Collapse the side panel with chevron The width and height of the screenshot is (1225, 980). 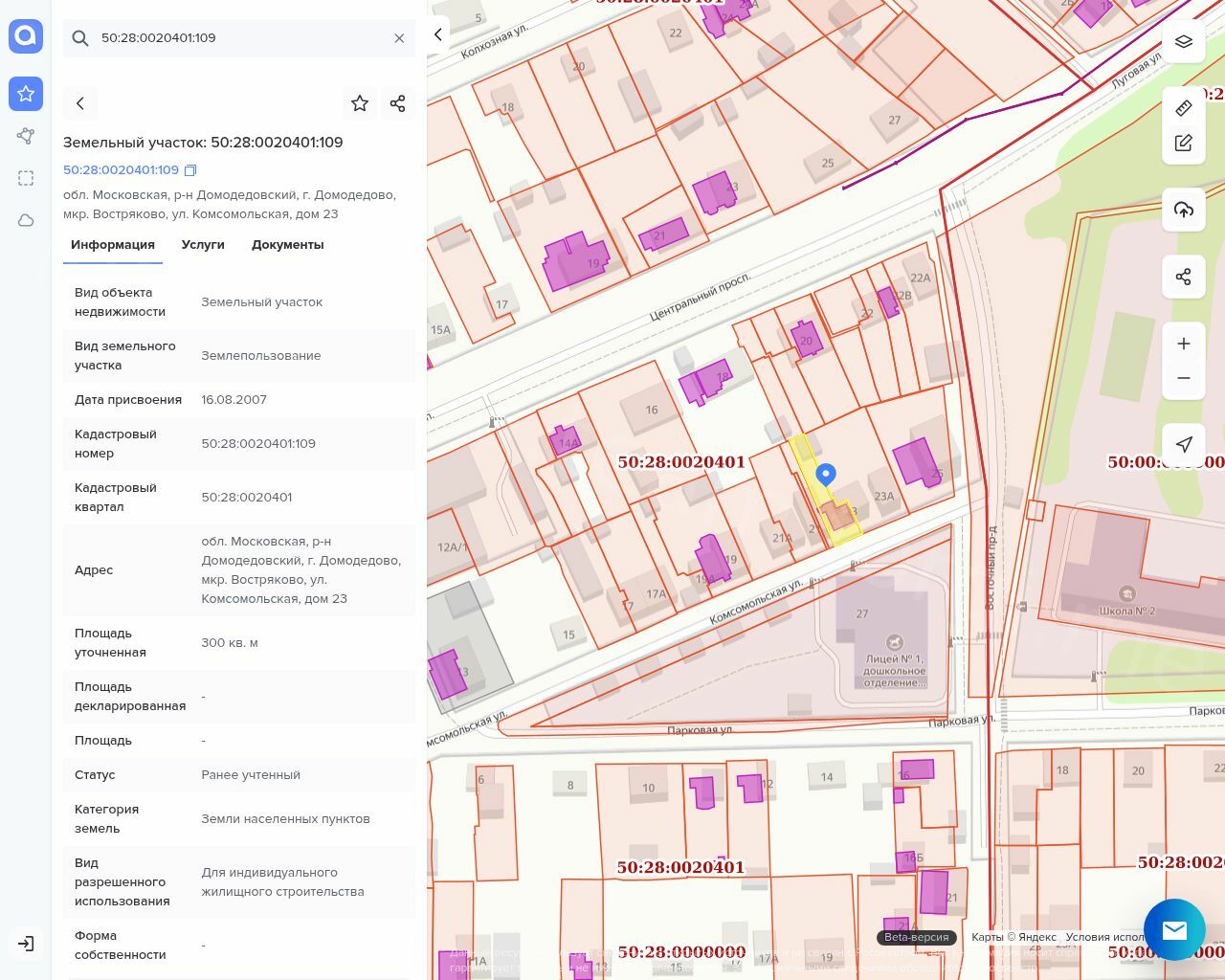pyautogui.click(x=438, y=34)
